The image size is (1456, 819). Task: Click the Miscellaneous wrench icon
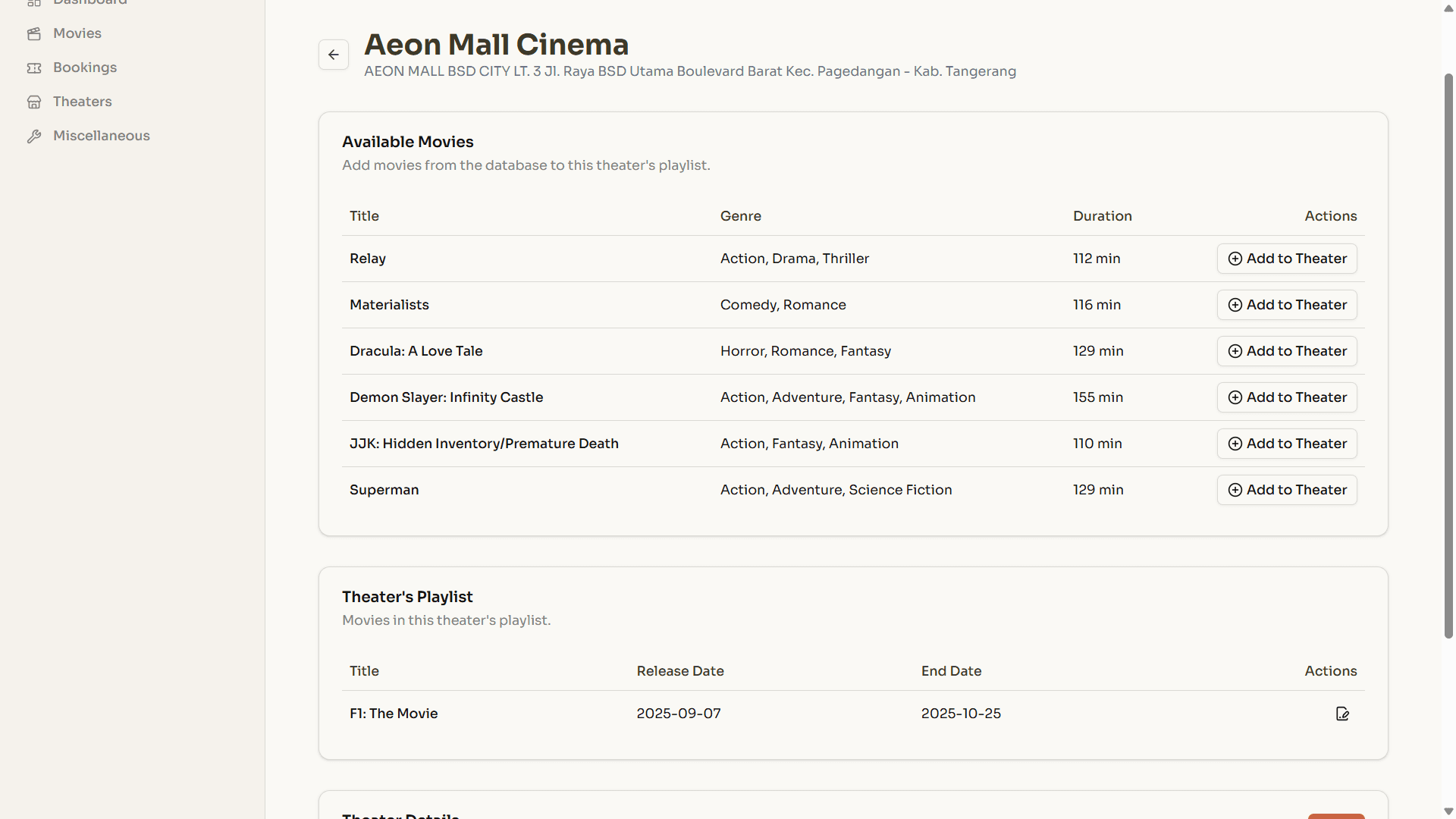tap(34, 136)
